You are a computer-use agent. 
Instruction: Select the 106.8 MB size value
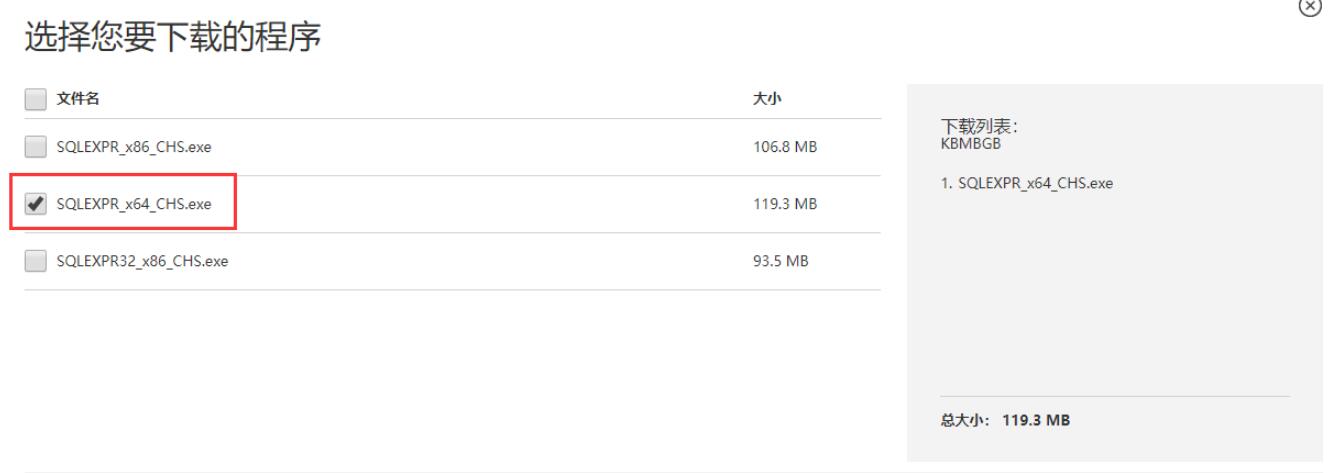point(784,148)
